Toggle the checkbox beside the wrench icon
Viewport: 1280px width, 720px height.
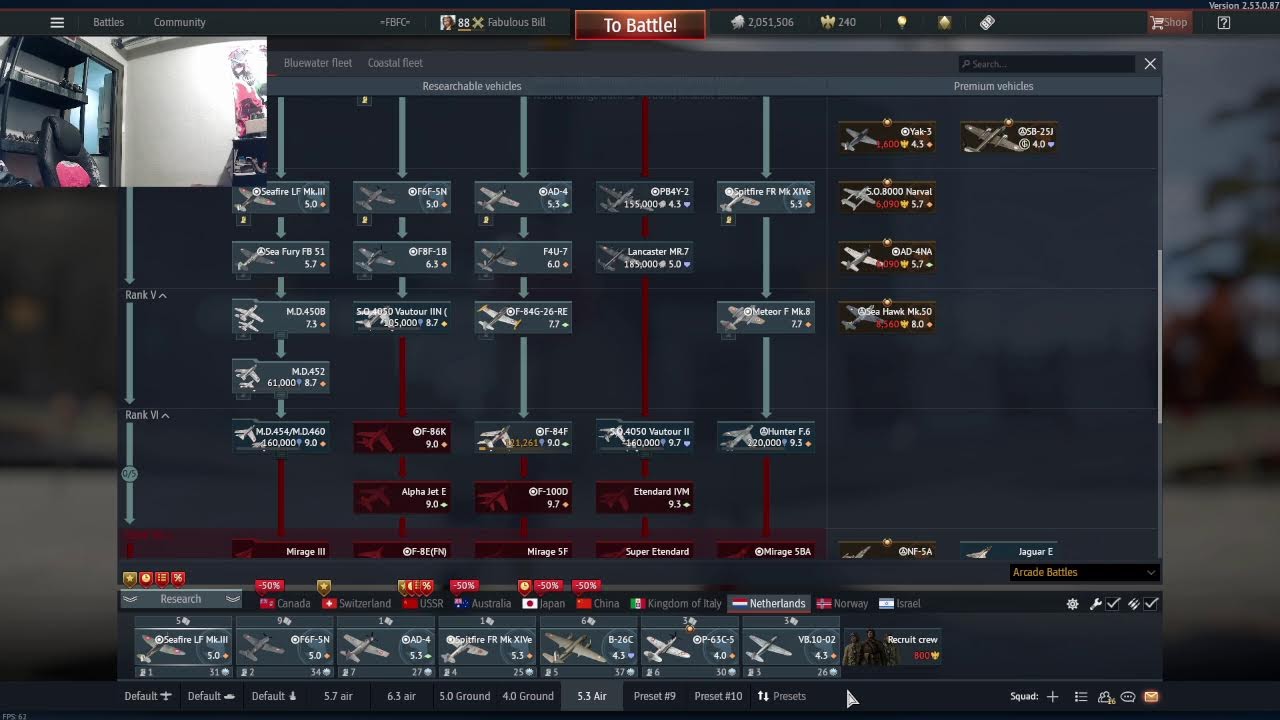[1112, 604]
